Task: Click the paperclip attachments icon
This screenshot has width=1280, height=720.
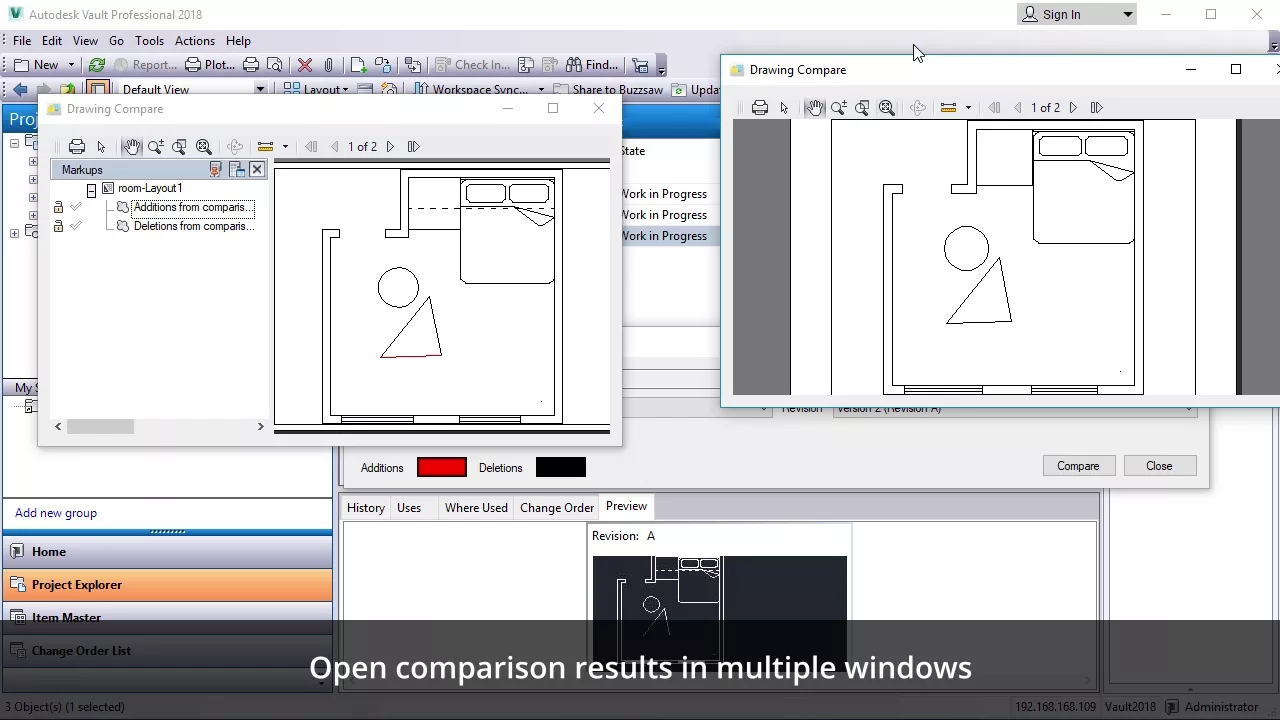Action: coord(328,65)
